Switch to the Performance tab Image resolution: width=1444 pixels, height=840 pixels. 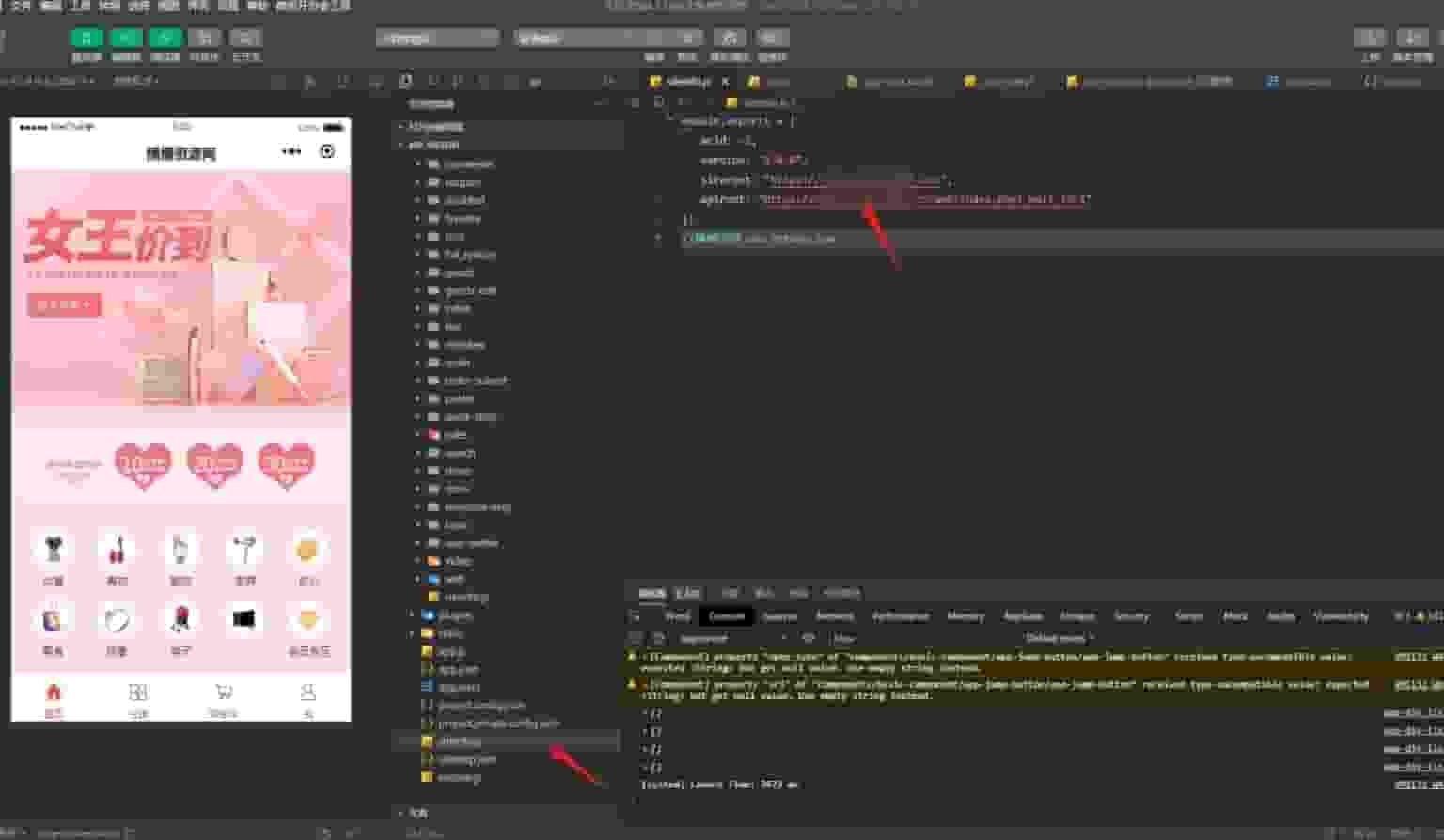900,616
